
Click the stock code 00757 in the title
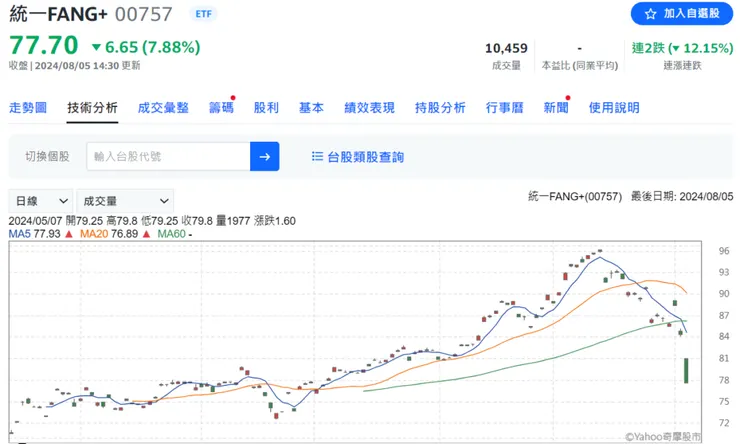pyautogui.click(x=144, y=14)
